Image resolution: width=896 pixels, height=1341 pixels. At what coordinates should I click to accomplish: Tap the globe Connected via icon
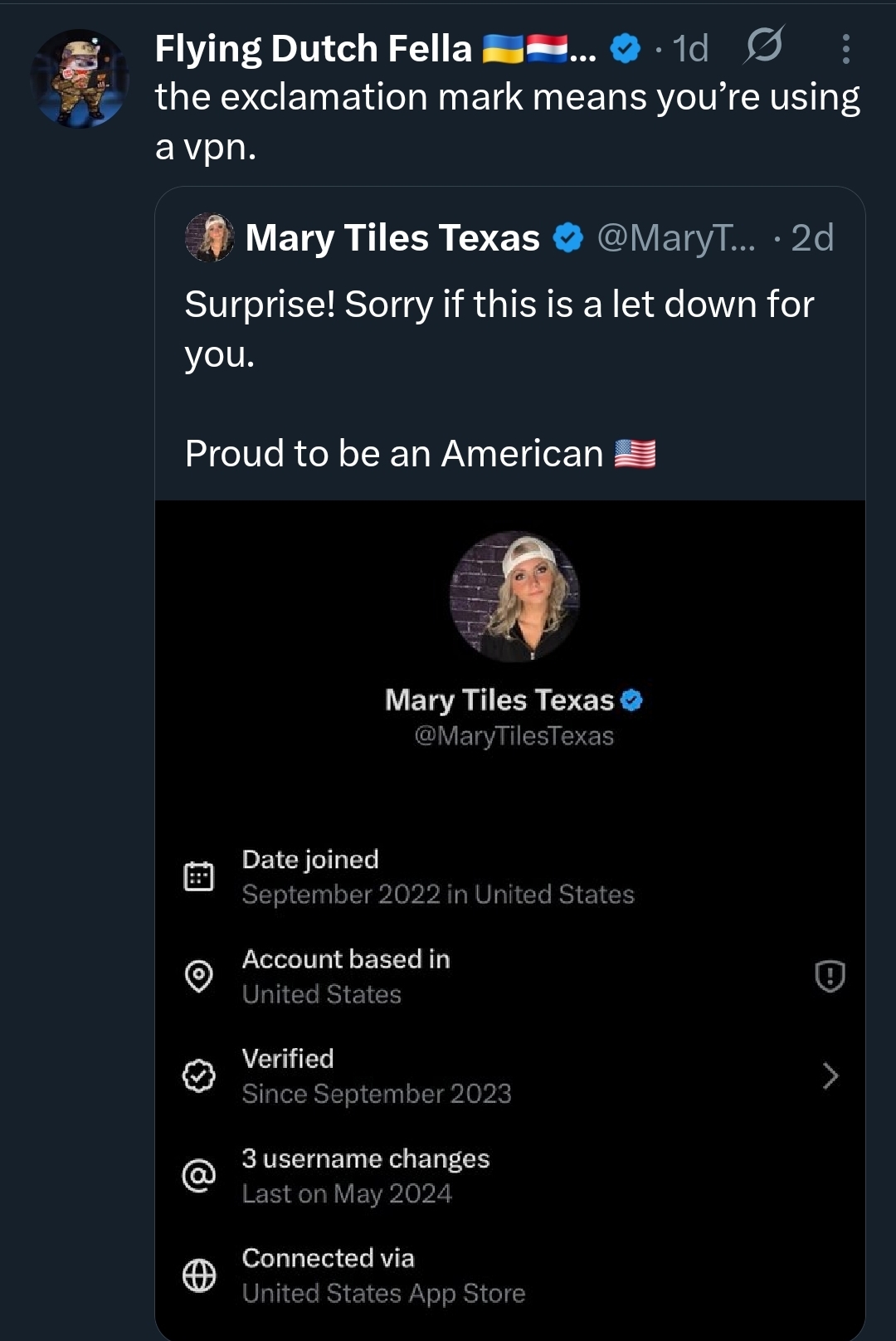click(x=199, y=1275)
